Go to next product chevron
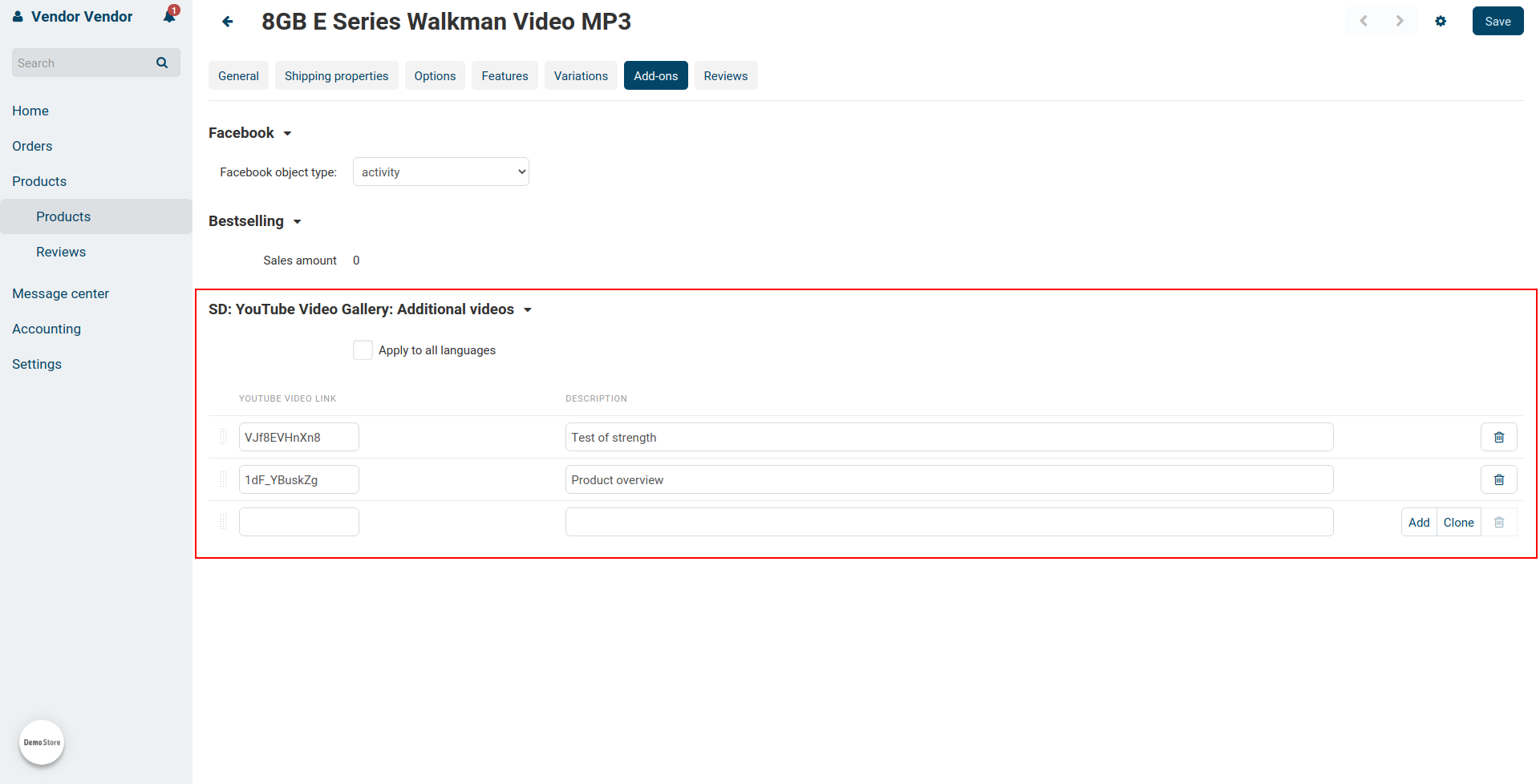 (1400, 21)
